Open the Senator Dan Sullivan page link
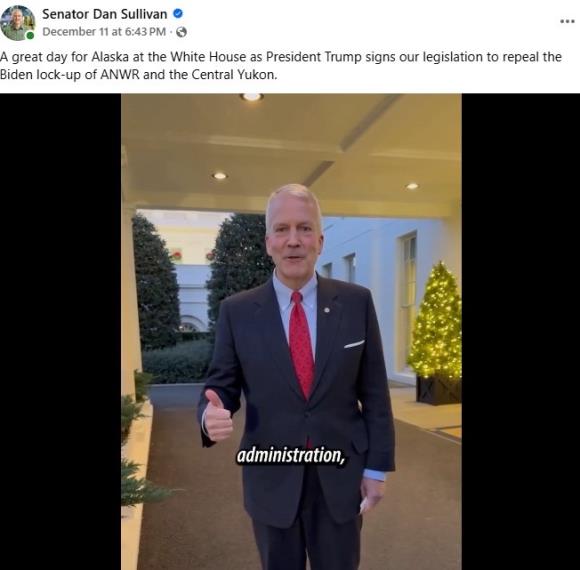The width and height of the screenshot is (580, 570). tap(105, 14)
